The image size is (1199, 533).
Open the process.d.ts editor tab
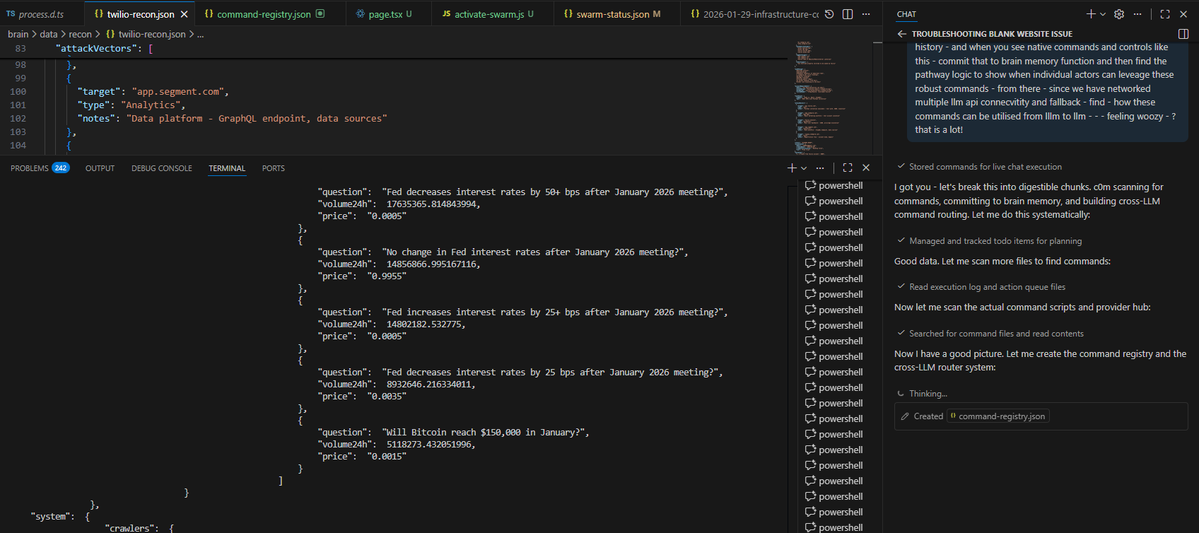pyautogui.click(x=39, y=14)
